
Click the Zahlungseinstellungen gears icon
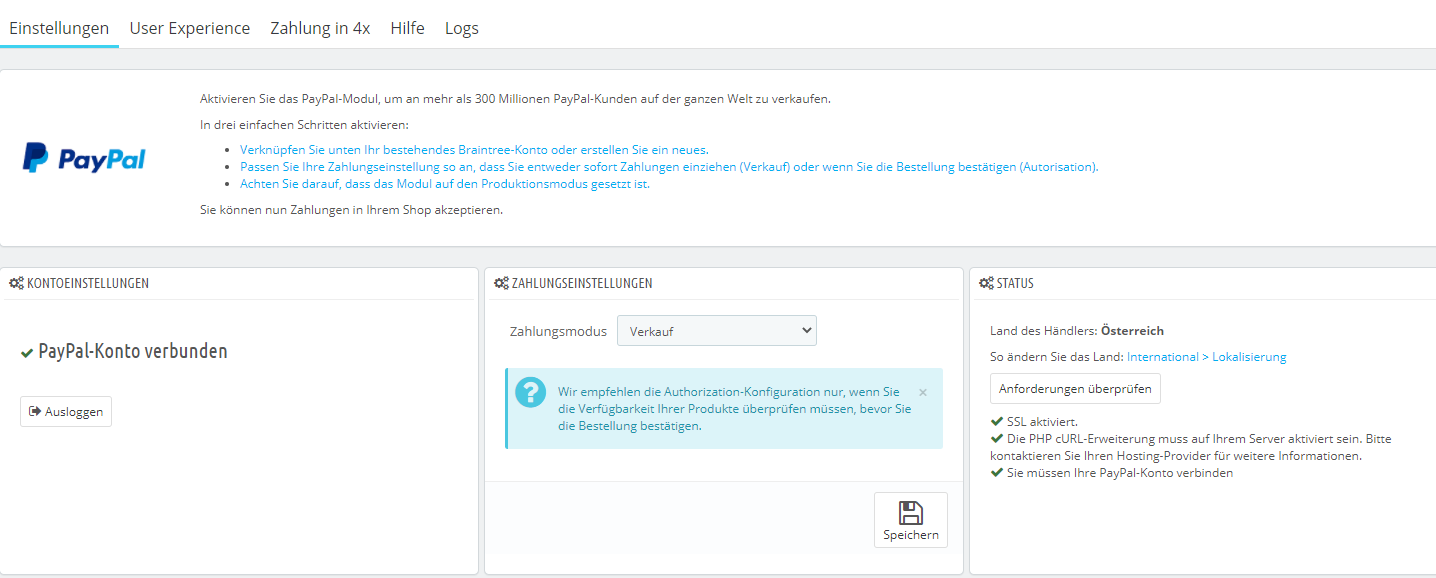501,283
